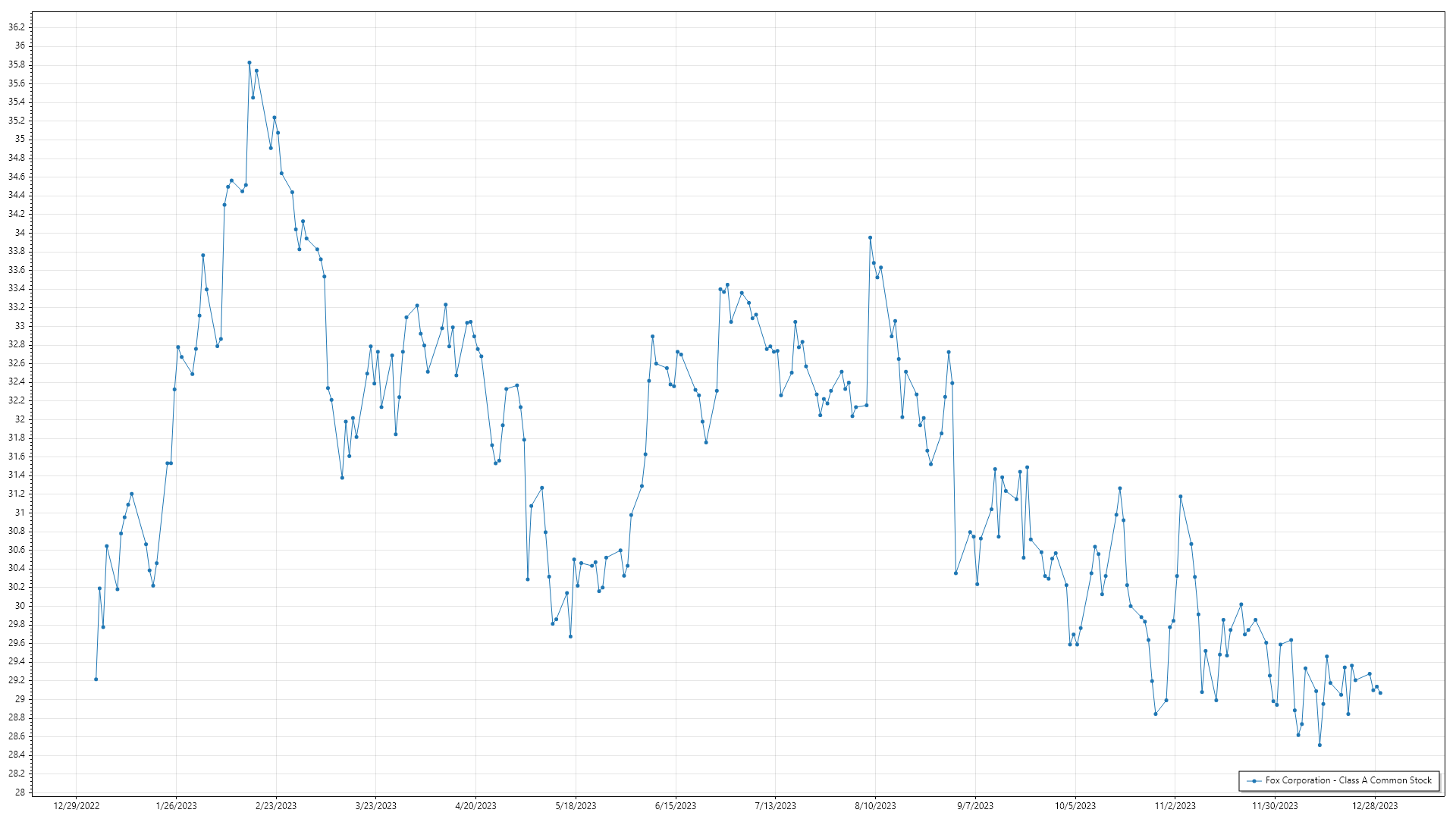Screen dimensions: 1456x819
Task: Click the 34 y-axis value label
Action: pyautogui.click(x=20, y=233)
